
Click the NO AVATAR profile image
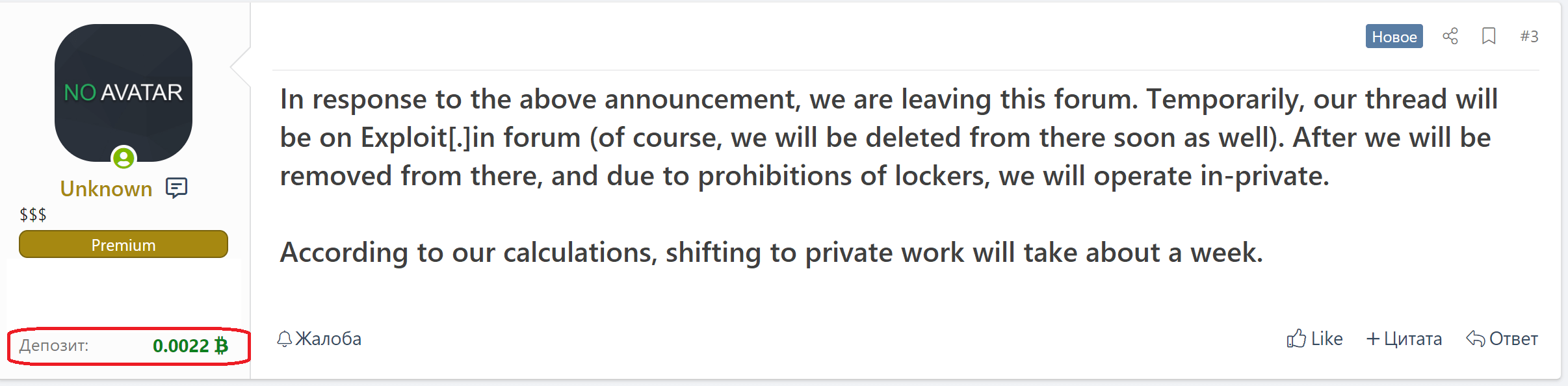tap(124, 93)
